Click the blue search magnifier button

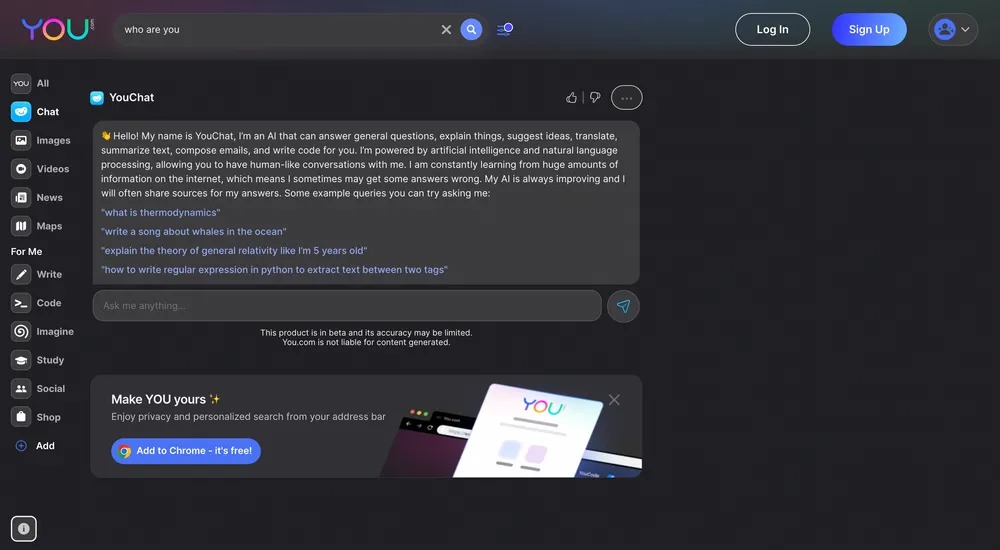click(x=471, y=29)
